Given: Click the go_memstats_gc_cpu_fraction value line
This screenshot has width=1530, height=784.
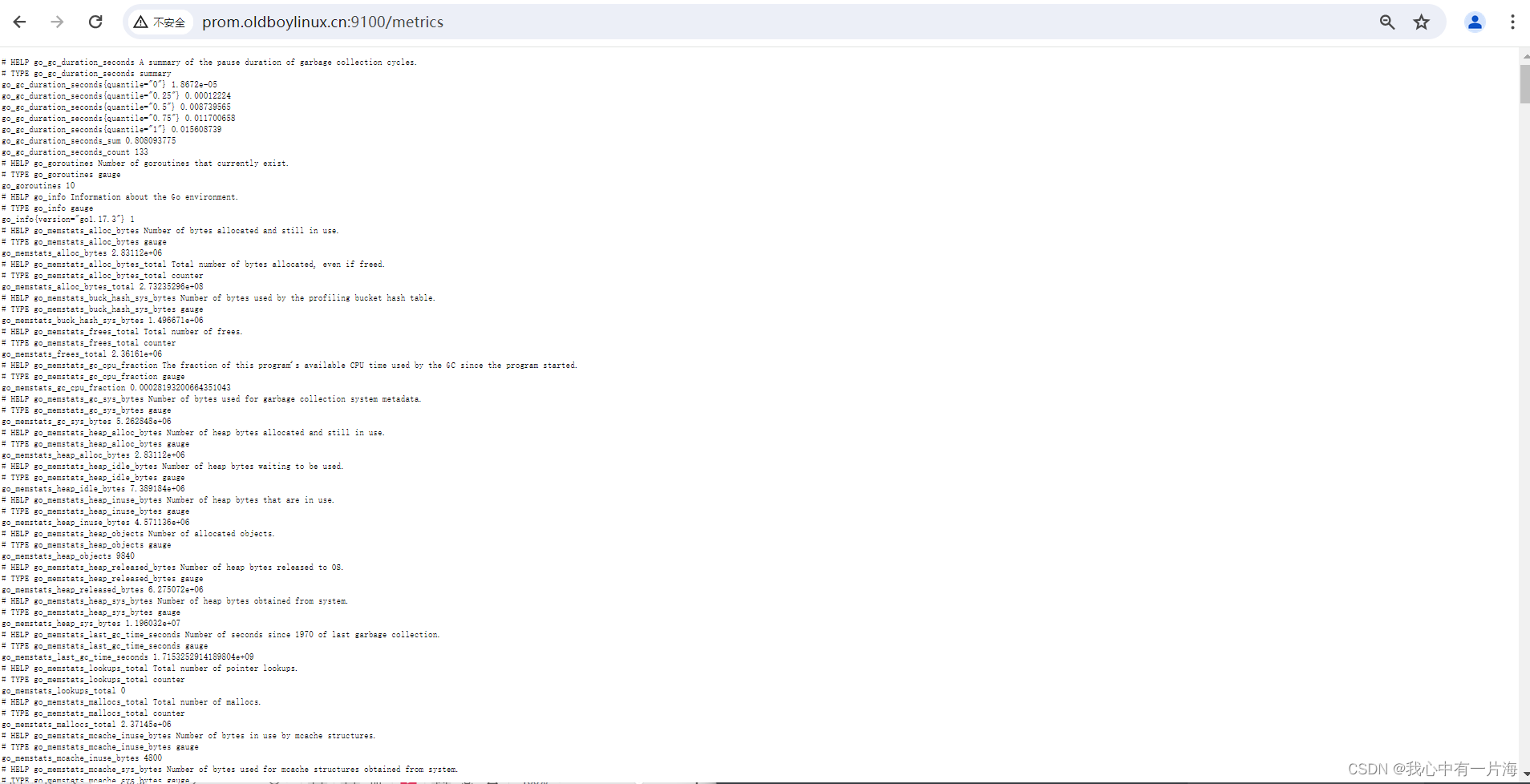Looking at the screenshot, I should [x=116, y=387].
